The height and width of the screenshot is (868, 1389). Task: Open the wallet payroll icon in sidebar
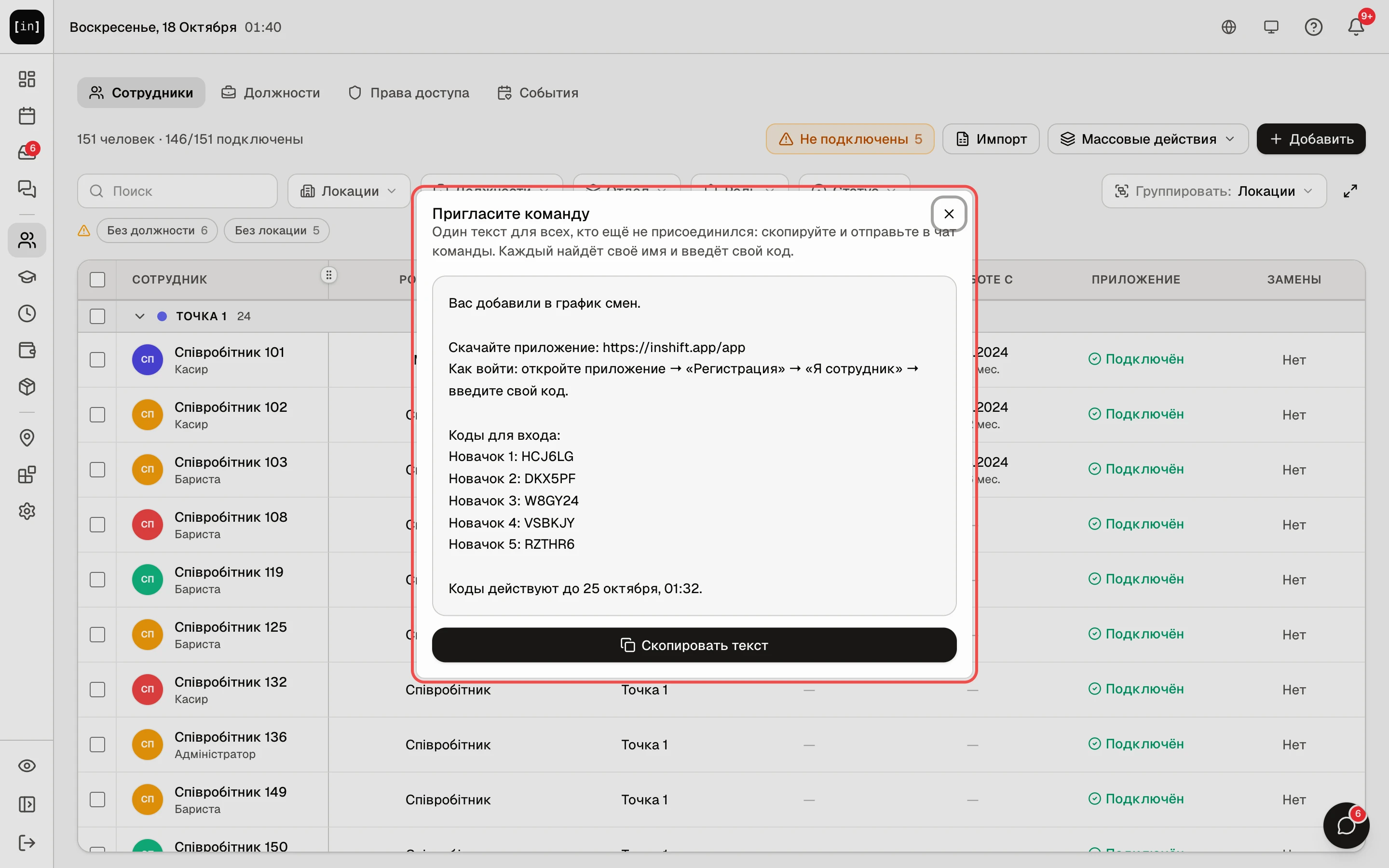tap(27, 350)
